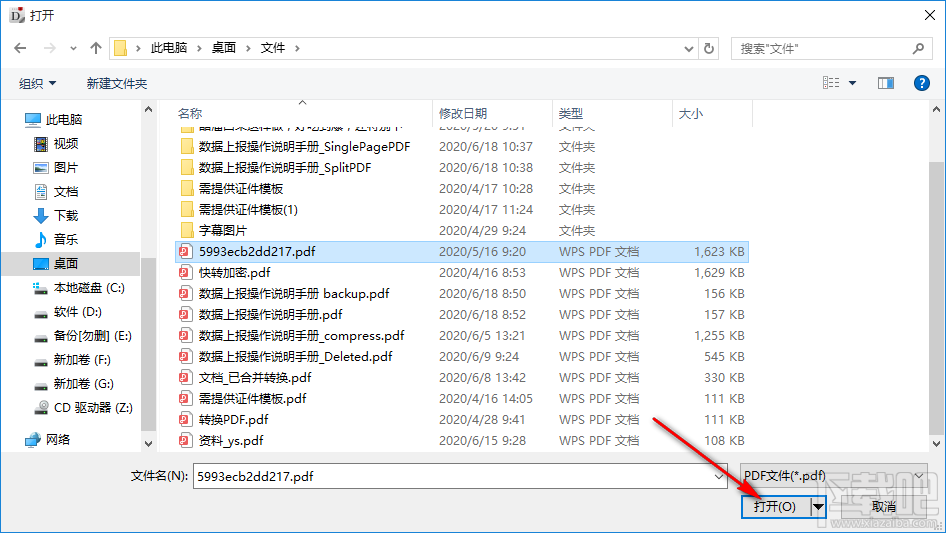946x533 pixels.
Task: Click PDF icon of 资料_ys.pdf
Action: pos(185,441)
